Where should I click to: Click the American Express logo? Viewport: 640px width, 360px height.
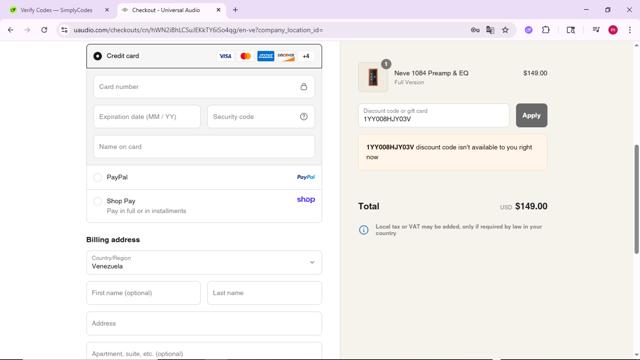[x=266, y=56]
